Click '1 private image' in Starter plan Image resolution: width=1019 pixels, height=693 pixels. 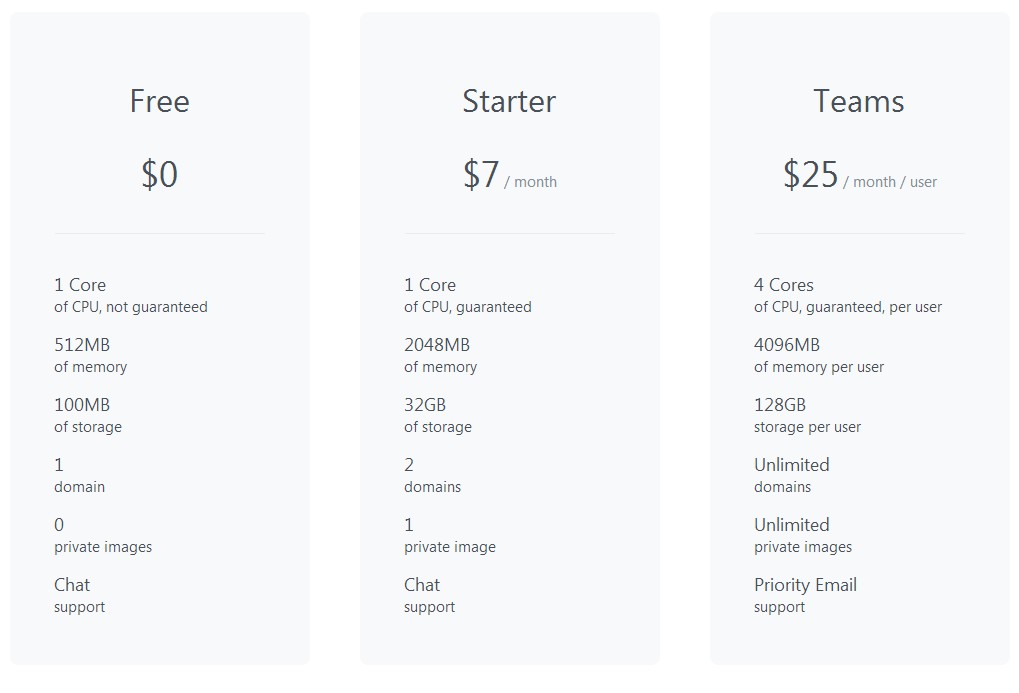pos(450,535)
